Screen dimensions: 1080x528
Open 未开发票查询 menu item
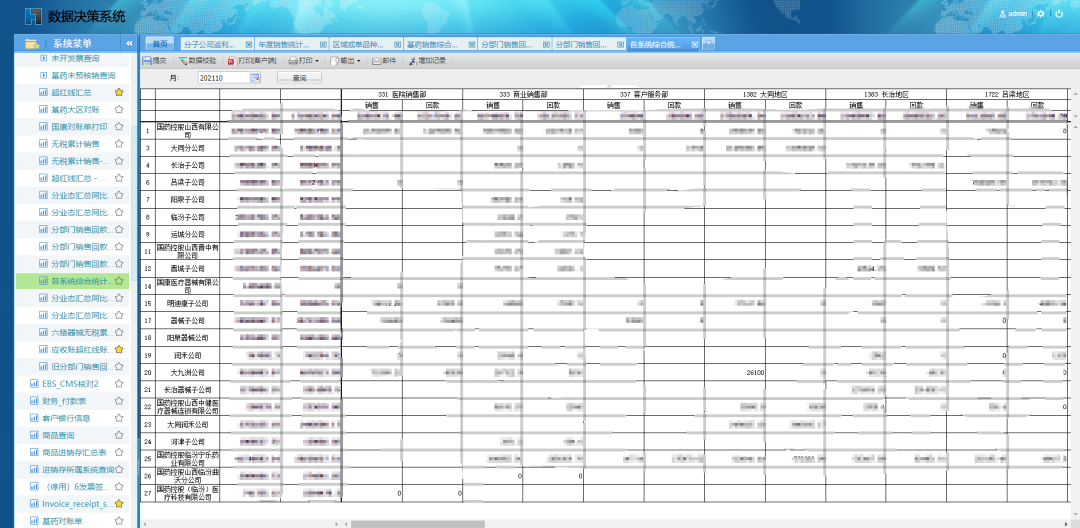[74, 58]
